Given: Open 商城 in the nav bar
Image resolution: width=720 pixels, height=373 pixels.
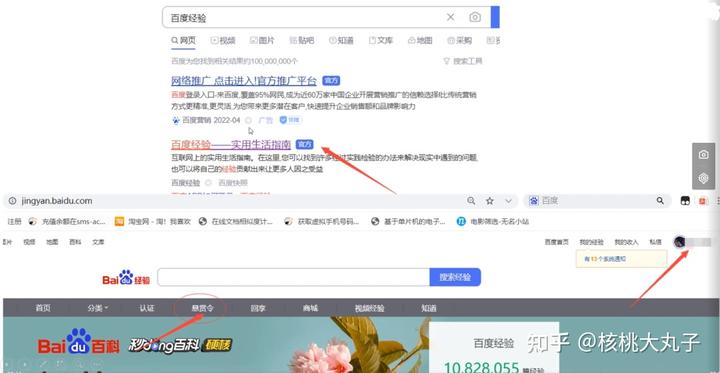Looking at the screenshot, I should [310, 308].
